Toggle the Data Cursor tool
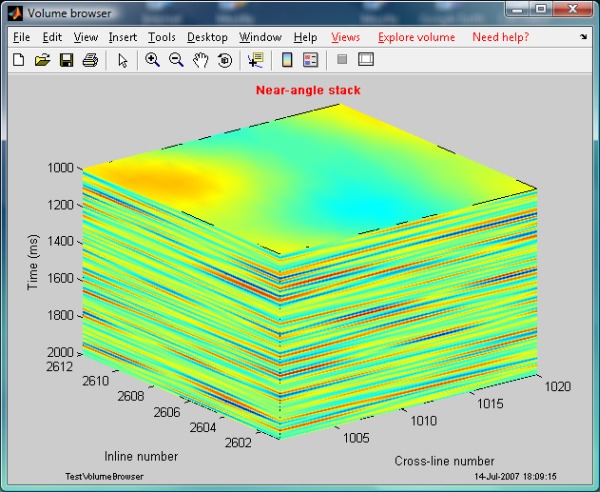This screenshot has height=492, width=600. (254, 60)
